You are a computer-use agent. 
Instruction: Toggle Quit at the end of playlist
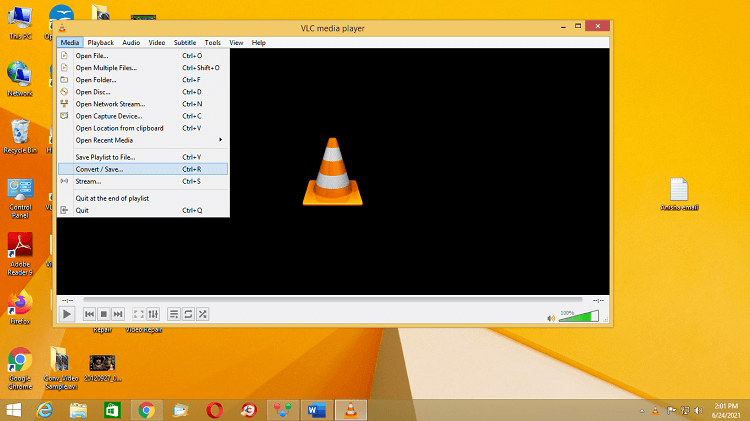tap(143, 198)
